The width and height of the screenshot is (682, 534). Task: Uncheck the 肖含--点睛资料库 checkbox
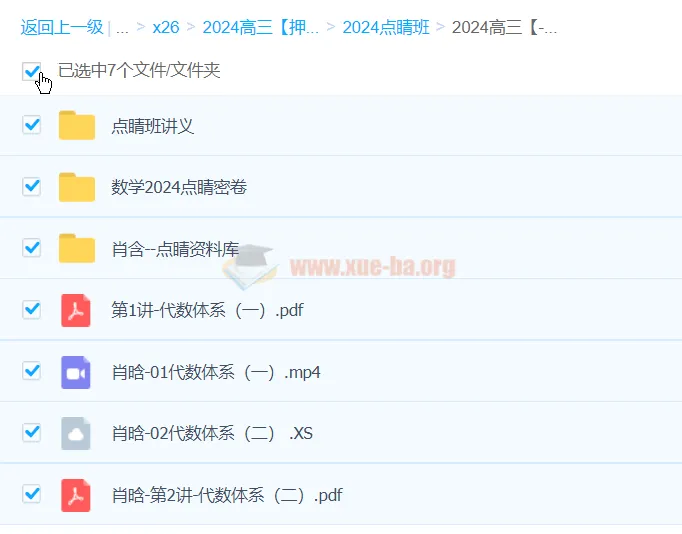point(32,248)
